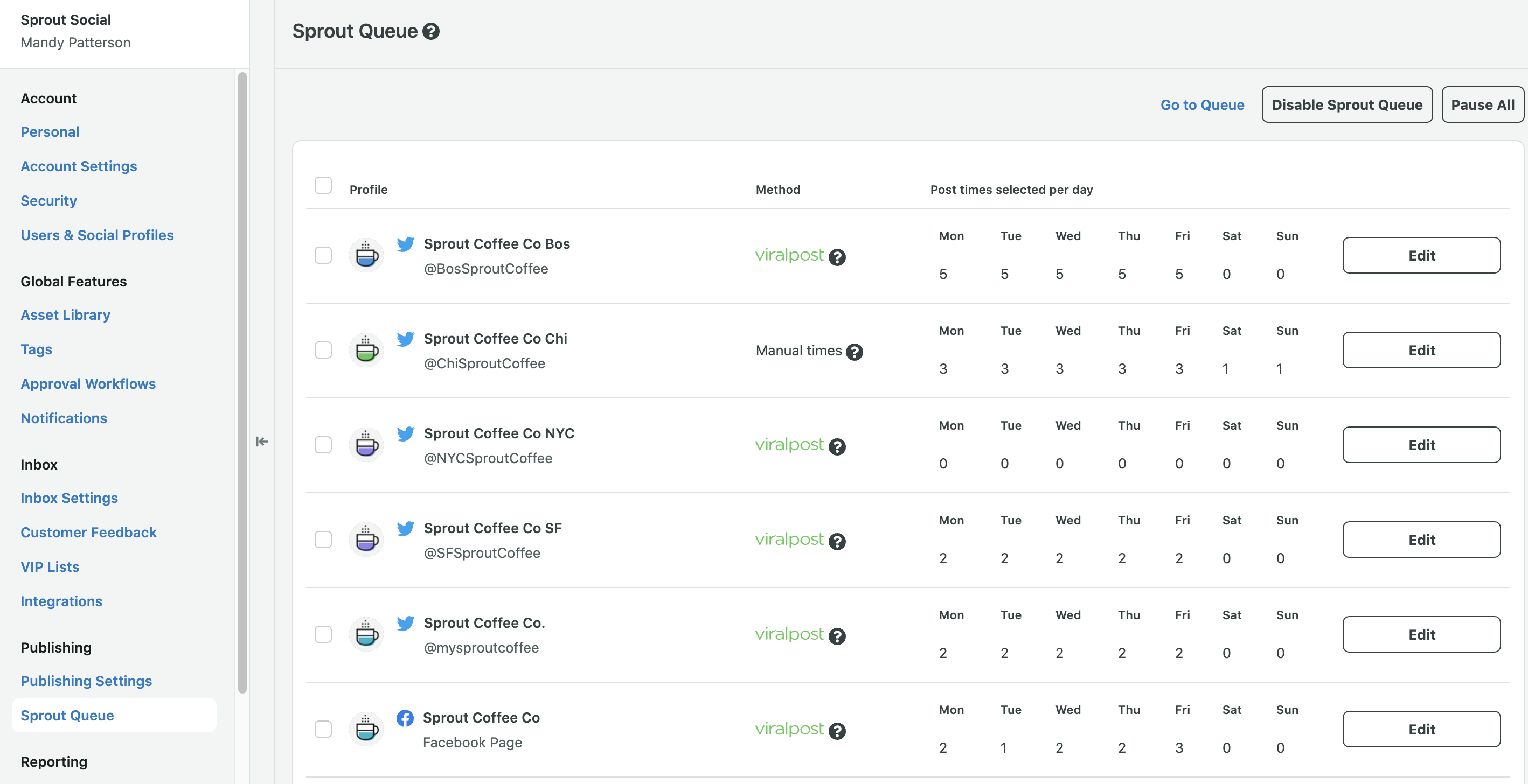Collapse the settings sidebar using the arrow icon

(262, 442)
